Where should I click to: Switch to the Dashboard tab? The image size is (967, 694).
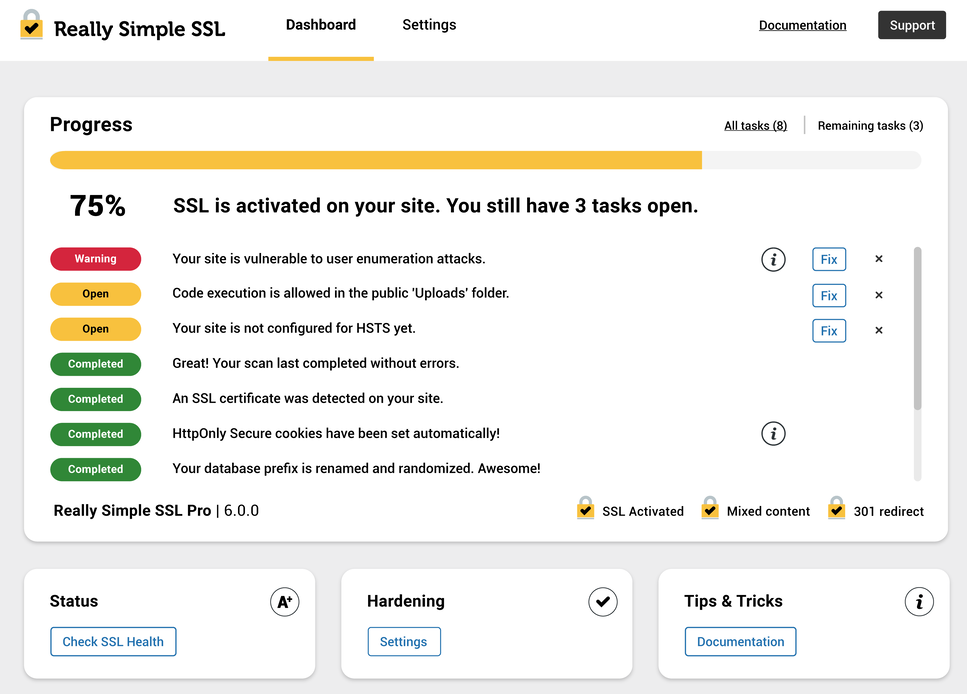point(321,25)
